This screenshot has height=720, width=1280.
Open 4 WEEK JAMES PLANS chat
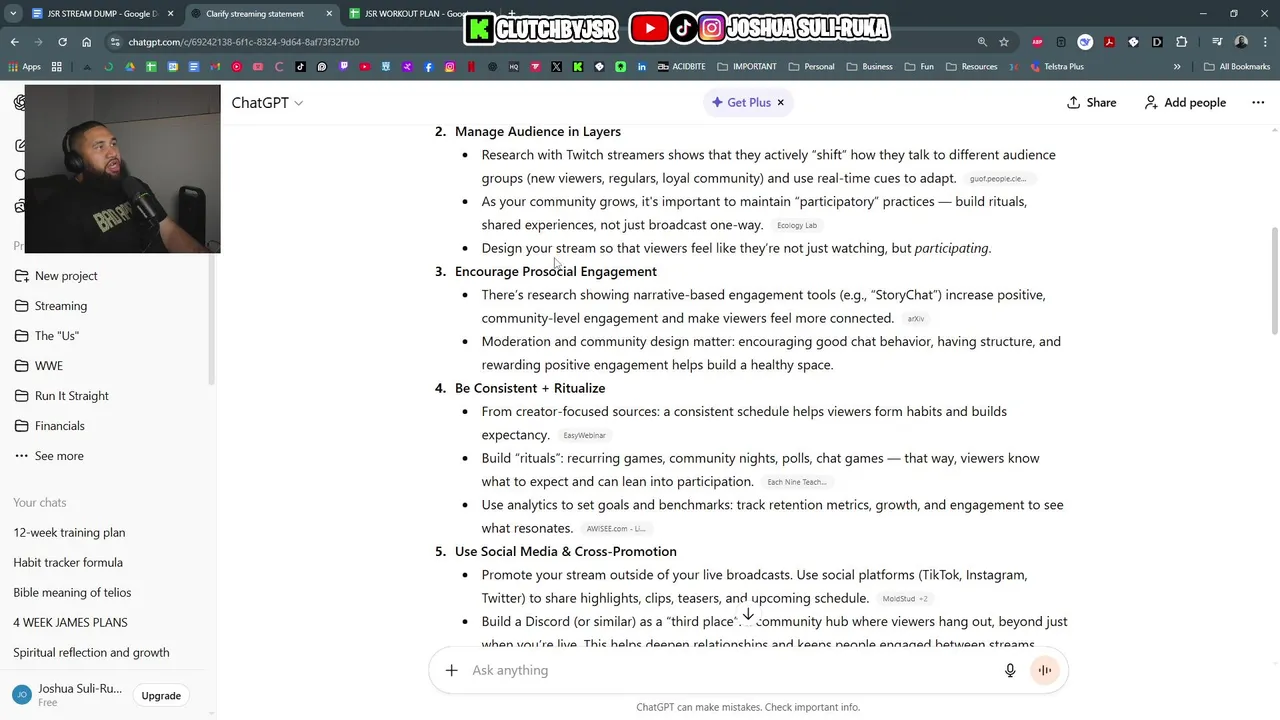pos(70,622)
